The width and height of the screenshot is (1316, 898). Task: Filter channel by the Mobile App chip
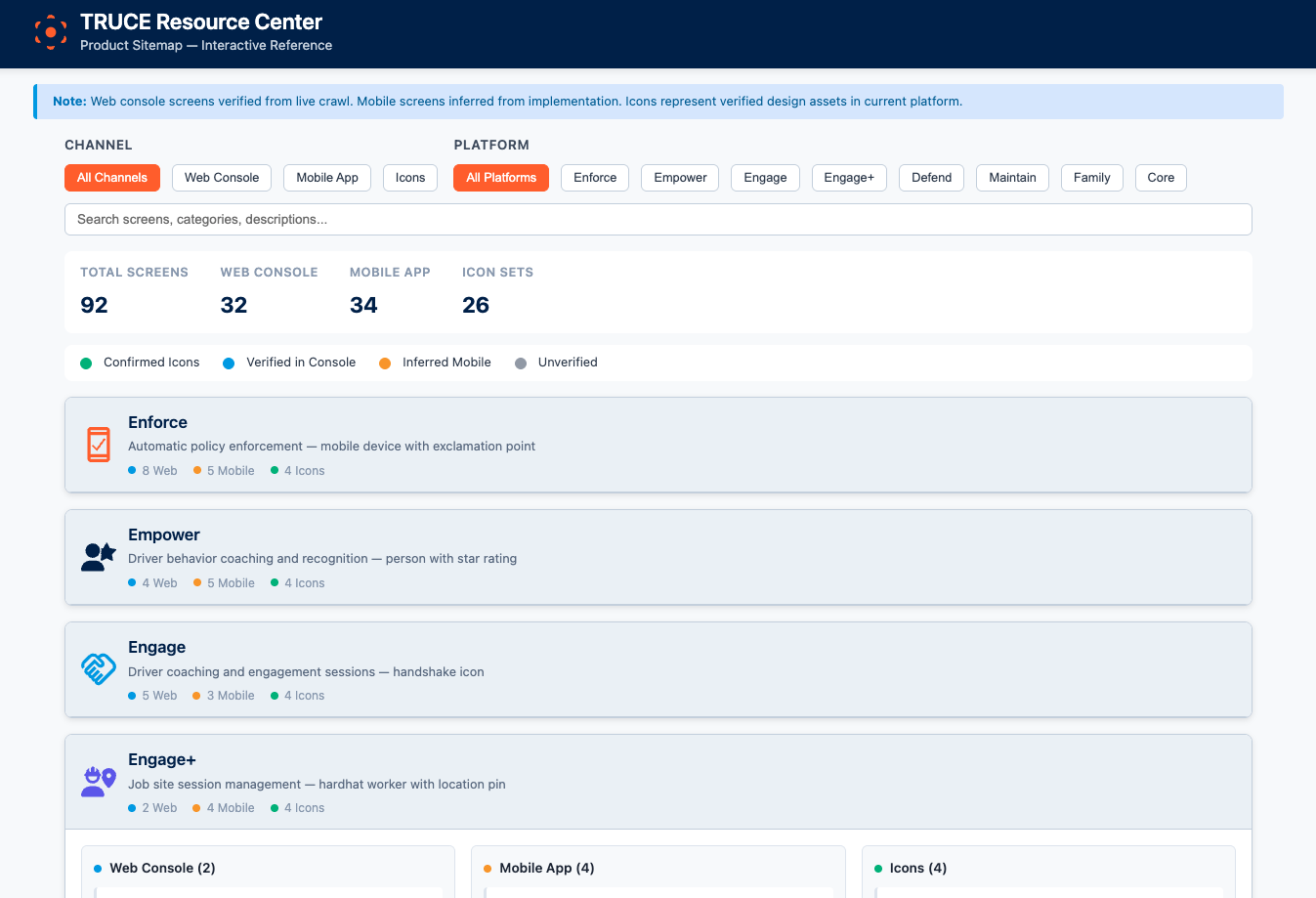[x=327, y=178]
